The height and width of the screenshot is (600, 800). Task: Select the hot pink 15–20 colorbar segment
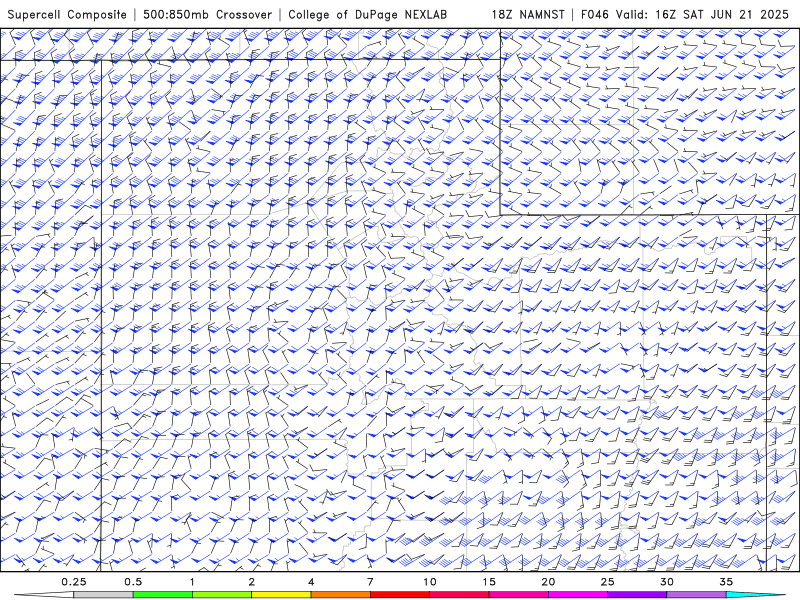(518, 595)
